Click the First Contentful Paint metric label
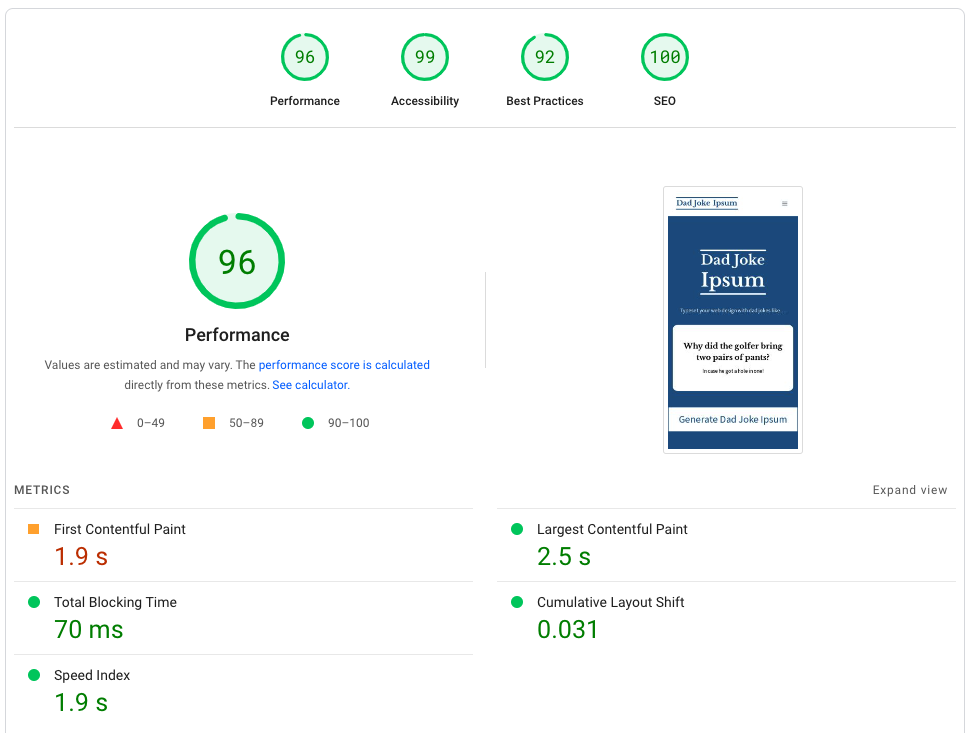The height and width of the screenshot is (733, 972). pyautogui.click(x=120, y=529)
